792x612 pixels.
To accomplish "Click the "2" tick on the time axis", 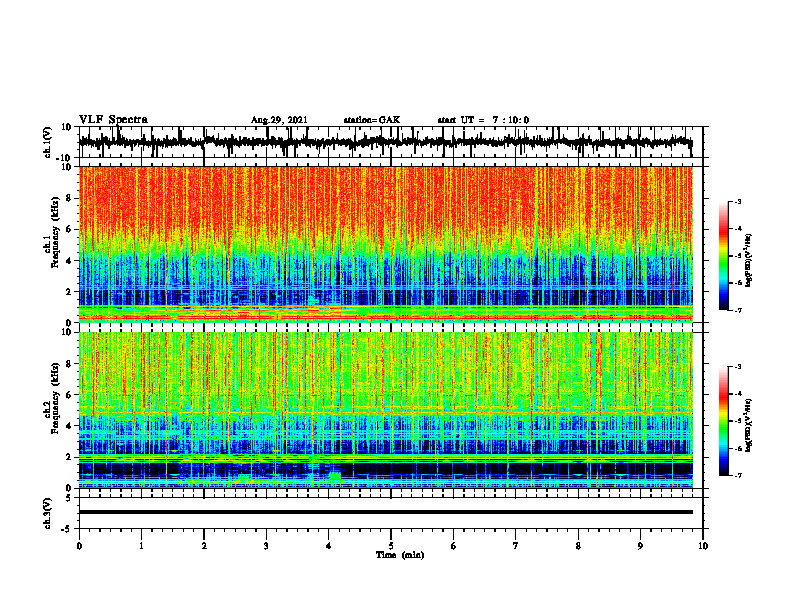I will [x=204, y=546].
